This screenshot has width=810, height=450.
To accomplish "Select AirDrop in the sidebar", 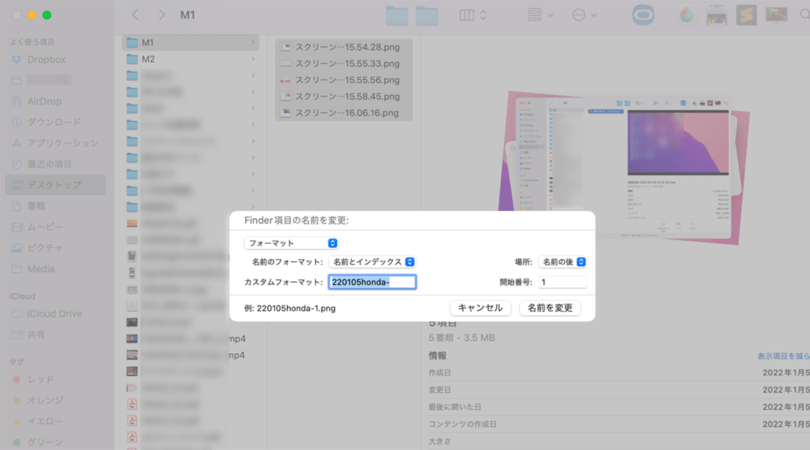I will tap(44, 101).
